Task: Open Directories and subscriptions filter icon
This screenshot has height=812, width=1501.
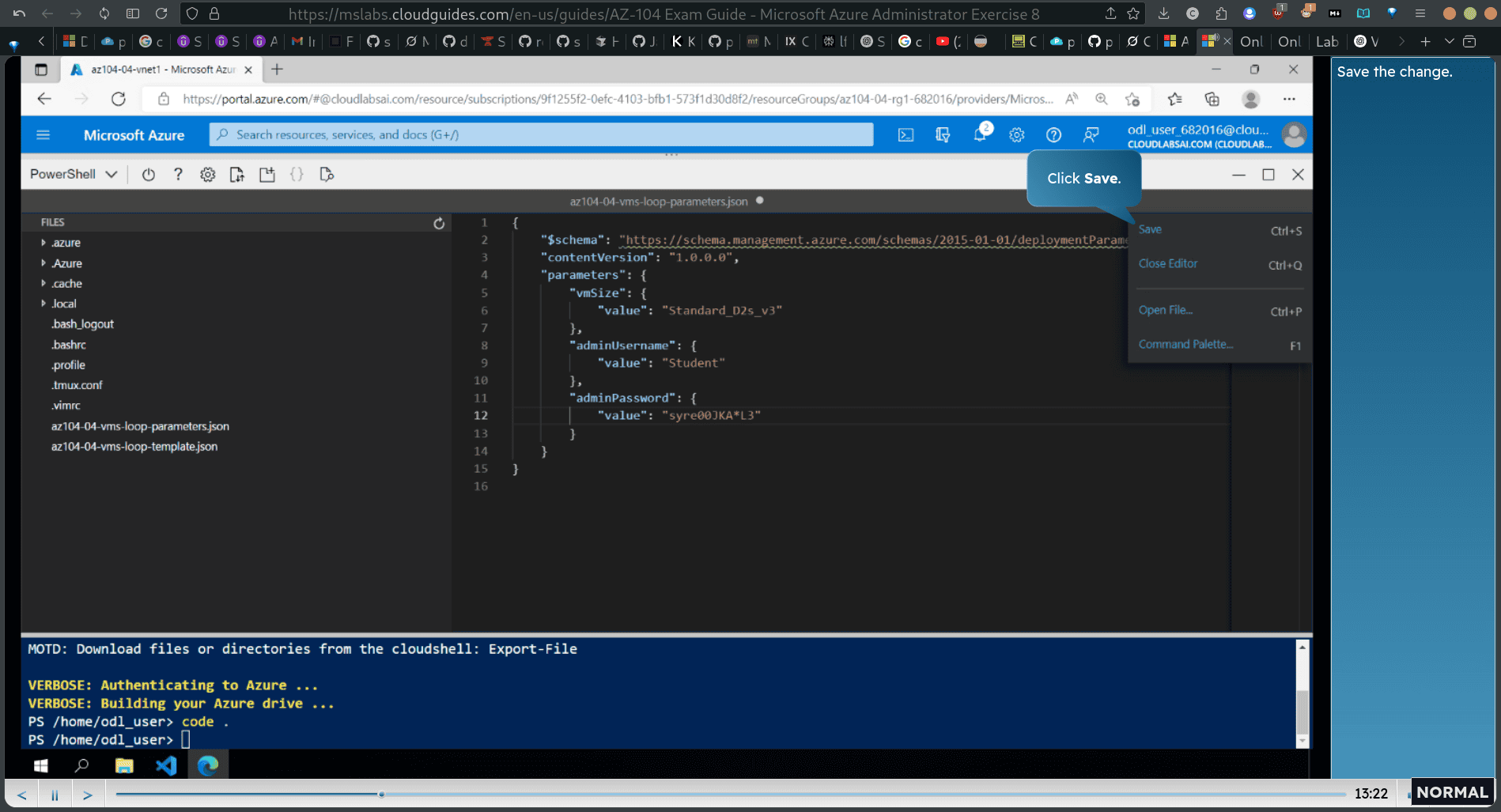Action: [x=943, y=135]
